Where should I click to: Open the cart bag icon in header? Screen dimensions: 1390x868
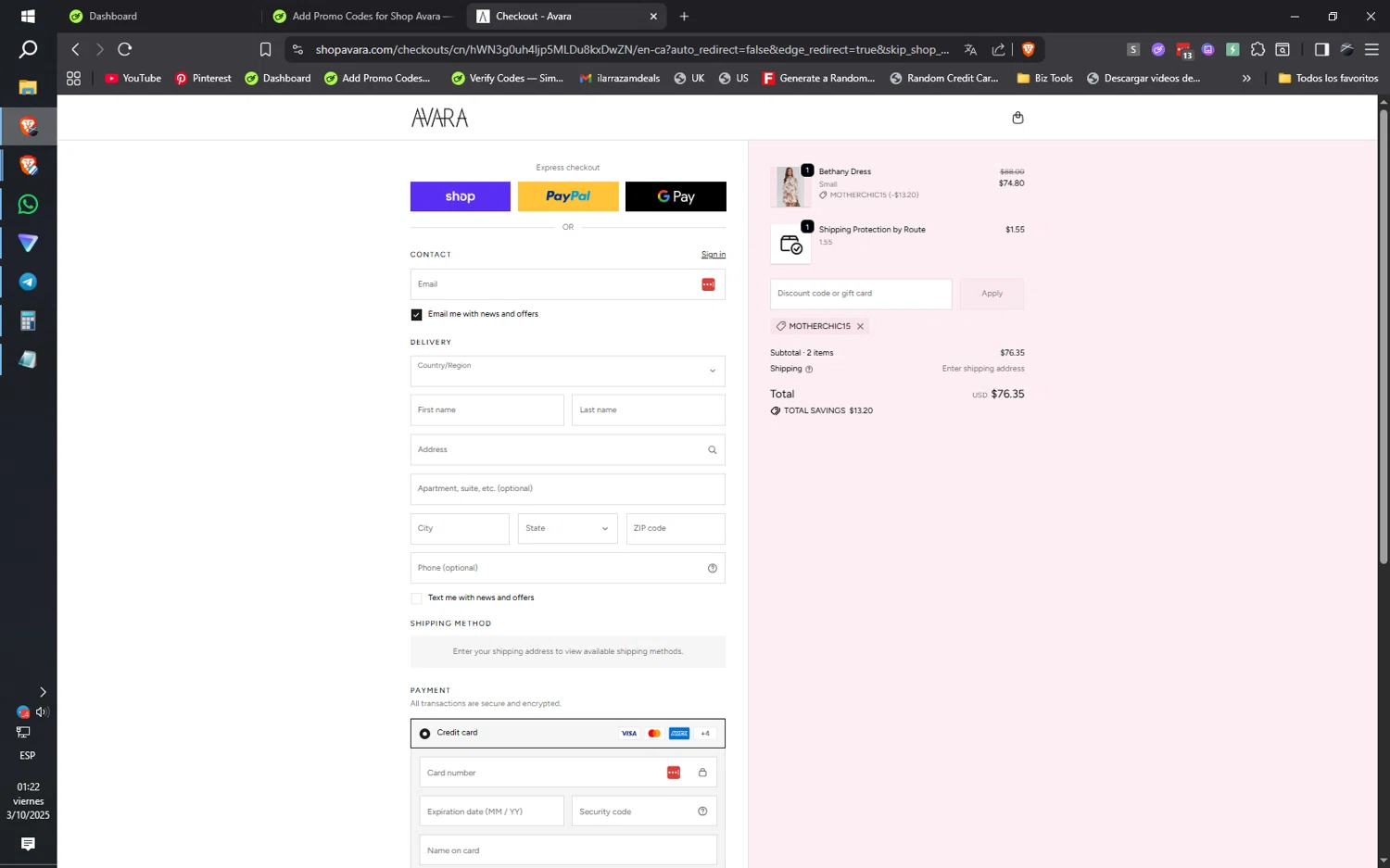coord(1017,118)
